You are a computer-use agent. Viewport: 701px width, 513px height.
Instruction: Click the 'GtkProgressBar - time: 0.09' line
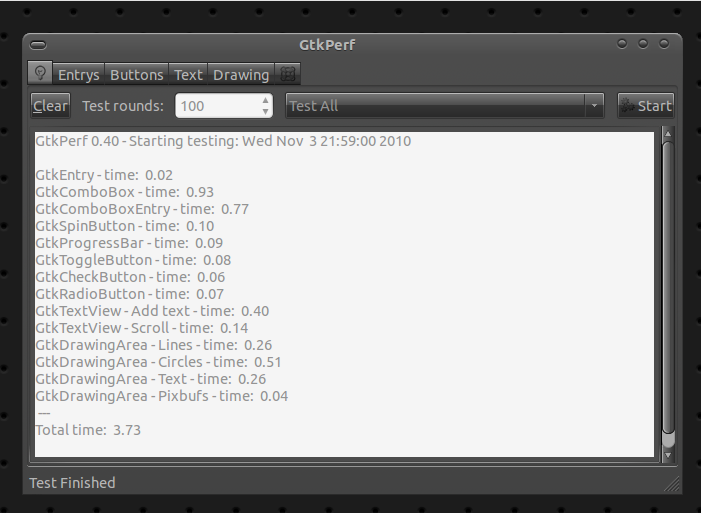click(x=129, y=243)
